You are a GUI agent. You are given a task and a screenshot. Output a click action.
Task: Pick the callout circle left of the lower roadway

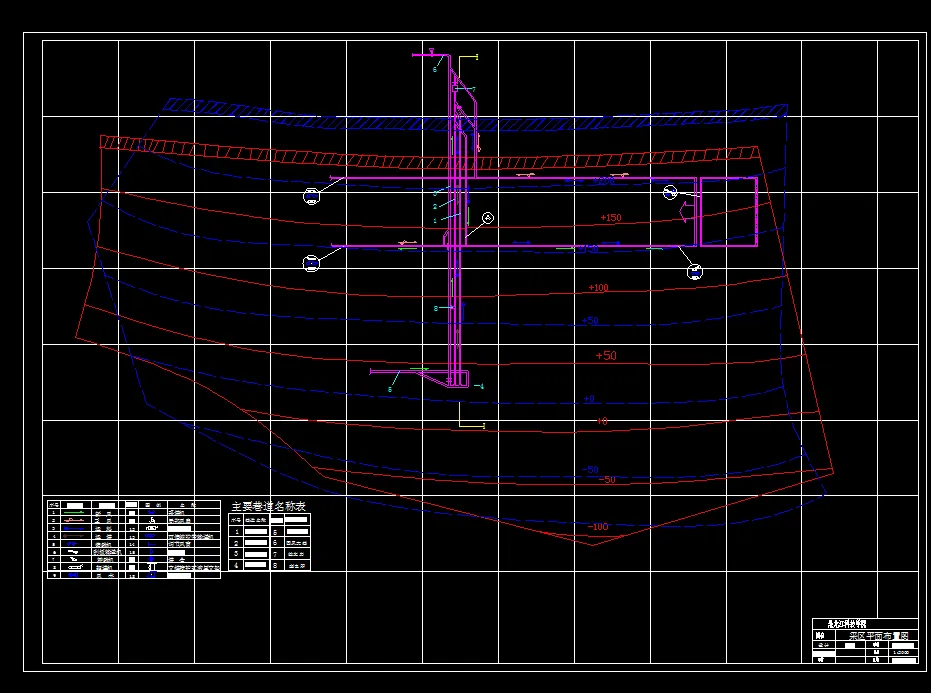click(x=311, y=263)
